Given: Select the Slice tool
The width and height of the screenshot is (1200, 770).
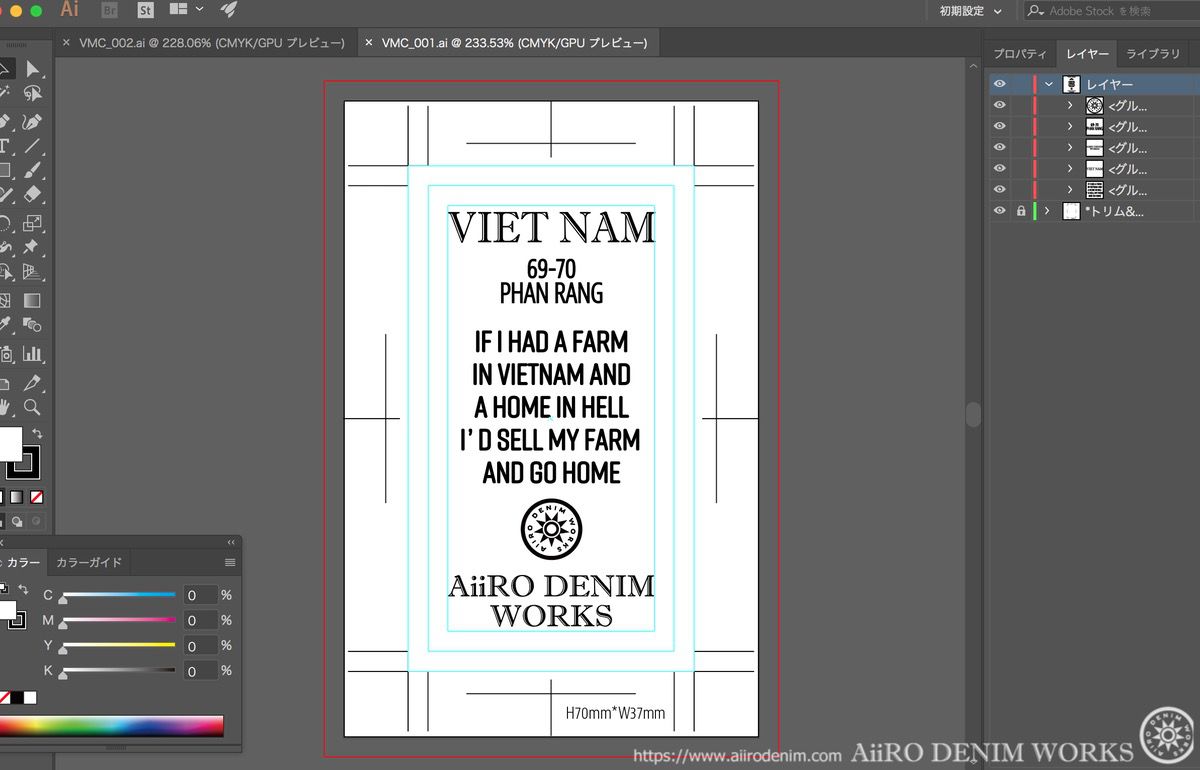Looking at the screenshot, I should [33, 382].
